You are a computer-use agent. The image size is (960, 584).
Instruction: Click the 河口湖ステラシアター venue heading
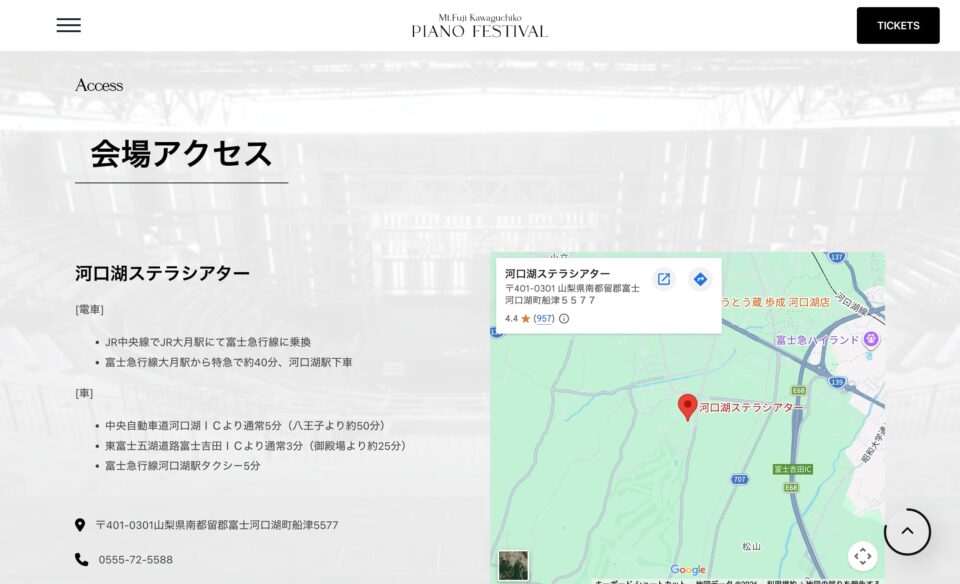(x=162, y=273)
